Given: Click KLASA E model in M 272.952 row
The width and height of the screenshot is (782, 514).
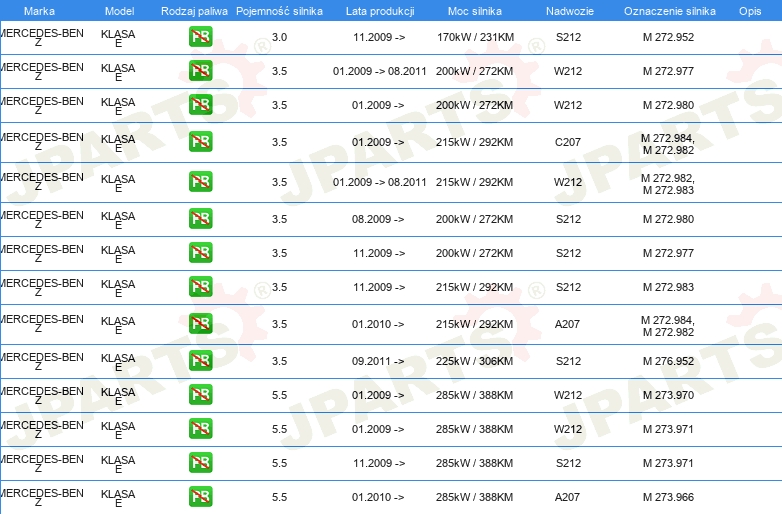Looking at the screenshot, I should 118,38.
